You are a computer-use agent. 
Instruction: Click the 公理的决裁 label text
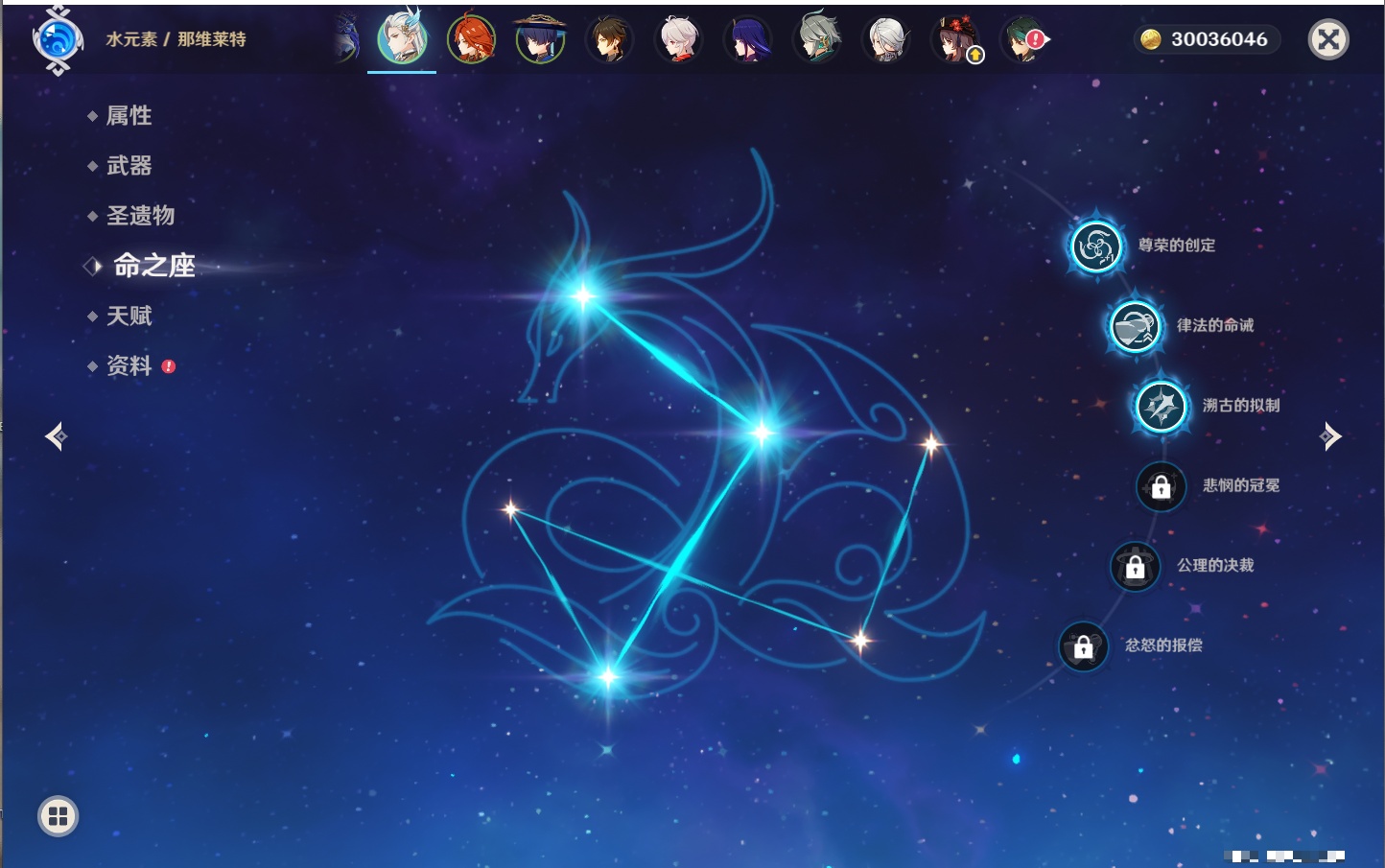1215,565
